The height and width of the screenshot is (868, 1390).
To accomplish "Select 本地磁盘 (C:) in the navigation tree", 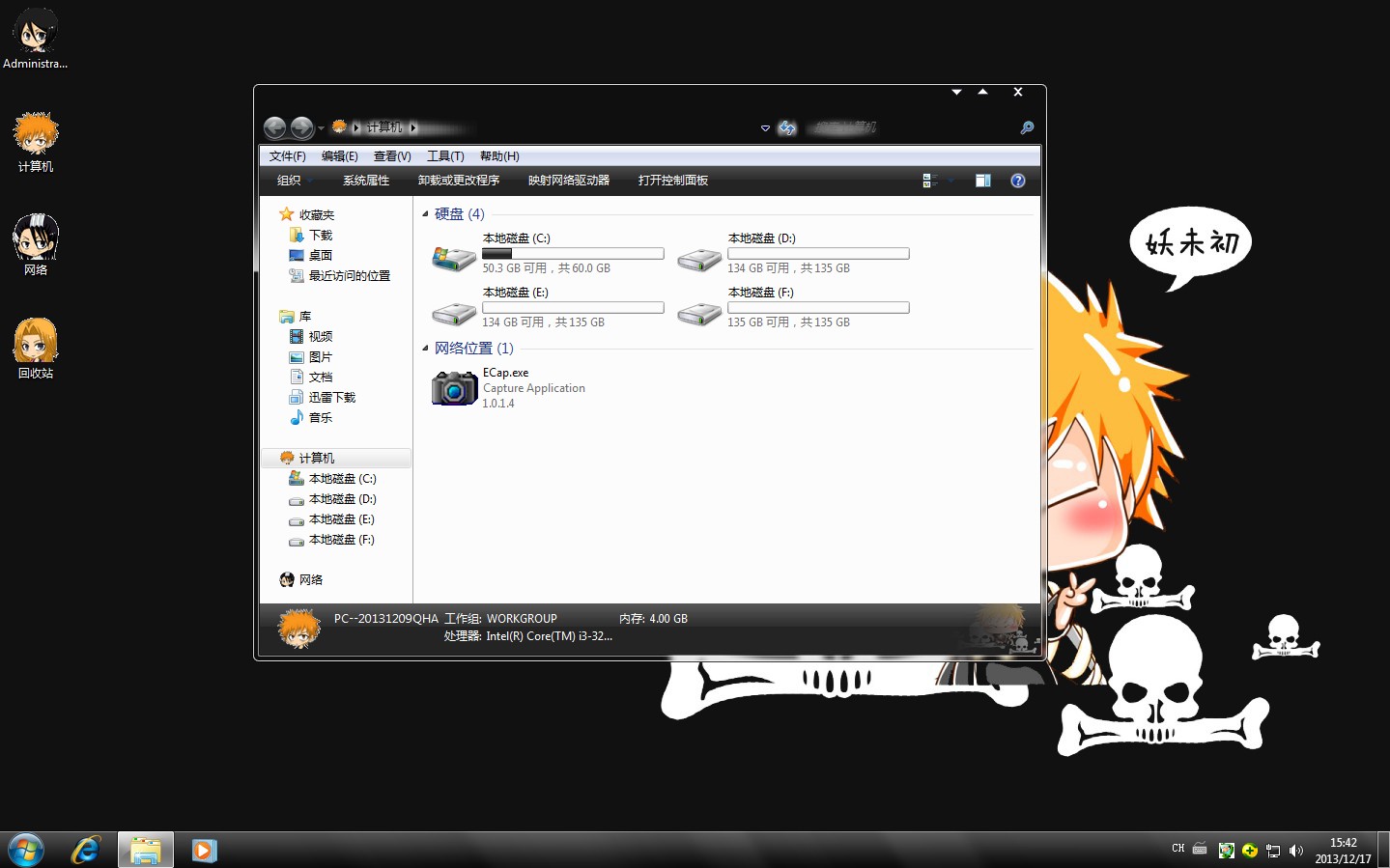I will pyautogui.click(x=342, y=479).
